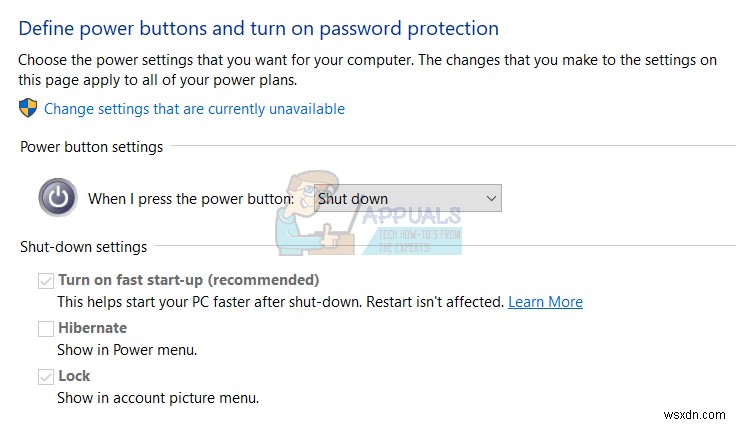The image size is (737, 425).
Task: Click the 'Show in Power menu' description
Action: (127, 350)
